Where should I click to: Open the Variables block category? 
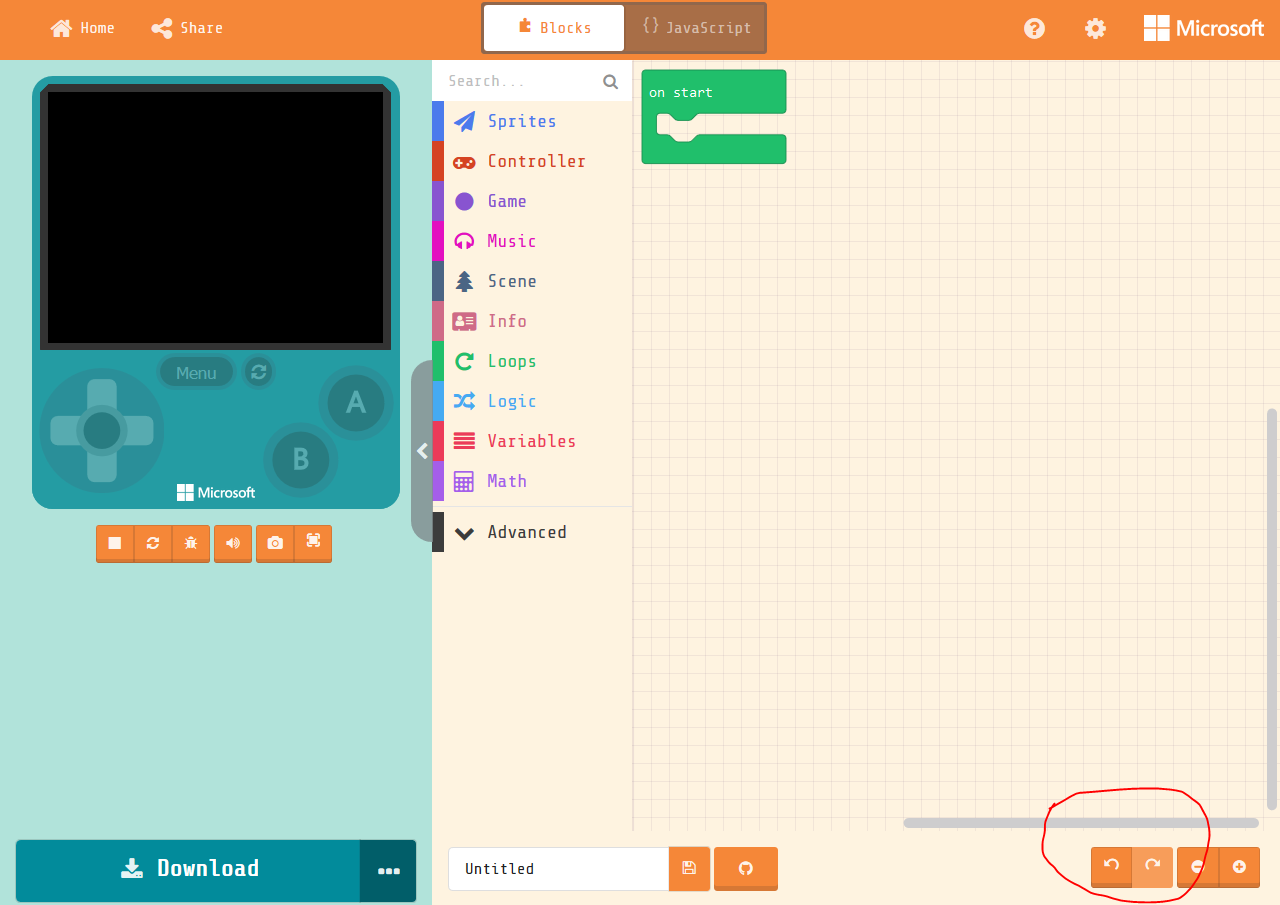tap(532, 441)
